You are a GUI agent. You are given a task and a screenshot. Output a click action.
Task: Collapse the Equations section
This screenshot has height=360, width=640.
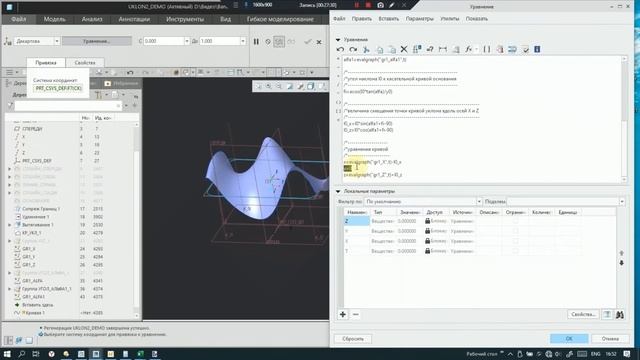[338, 40]
